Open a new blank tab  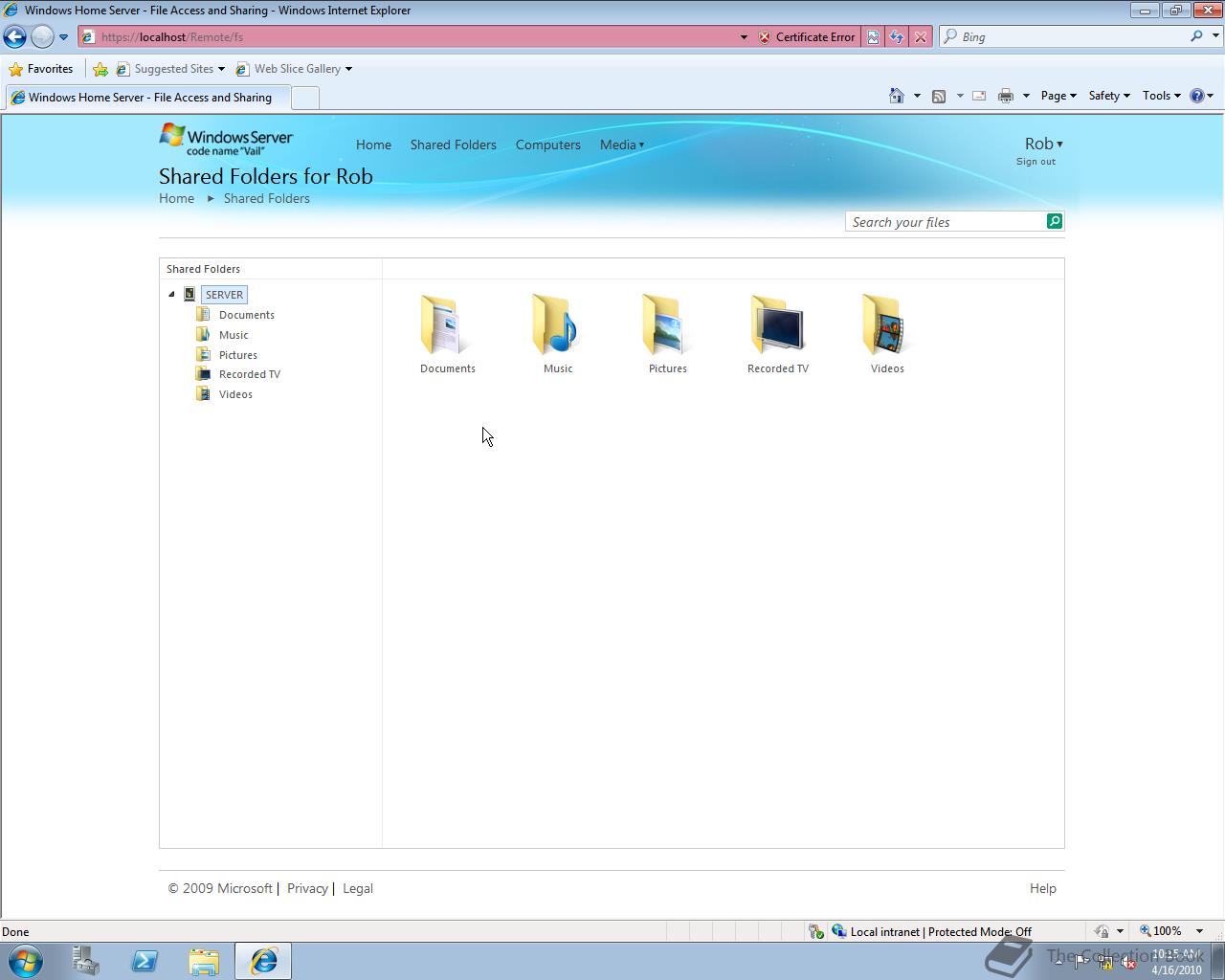[x=304, y=98]
